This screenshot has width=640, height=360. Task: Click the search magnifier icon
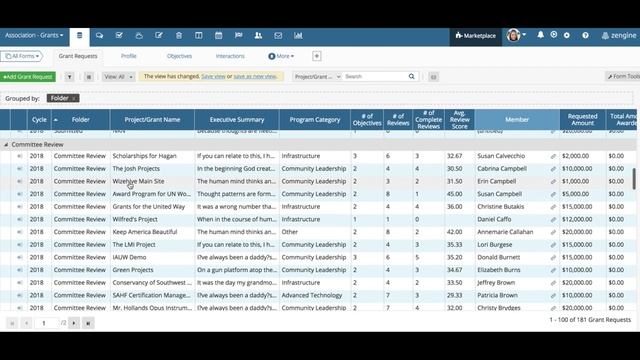(411, 76)
